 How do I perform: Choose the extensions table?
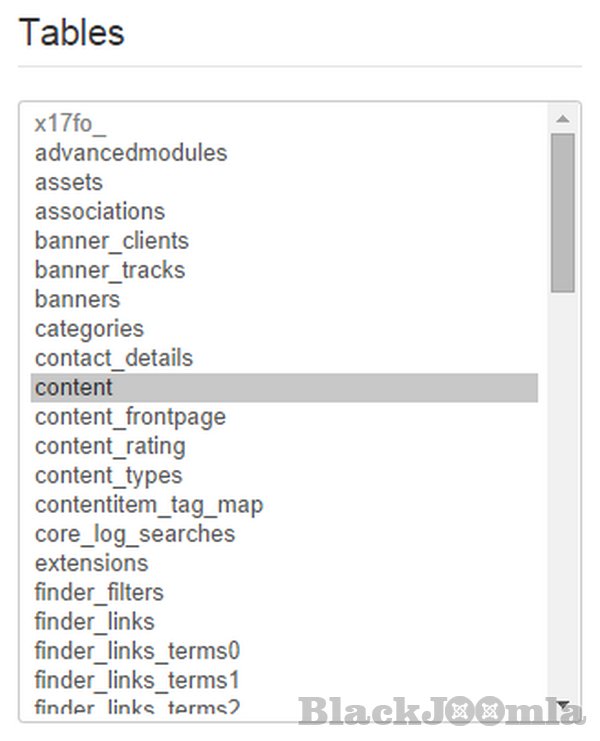[91, 563]
